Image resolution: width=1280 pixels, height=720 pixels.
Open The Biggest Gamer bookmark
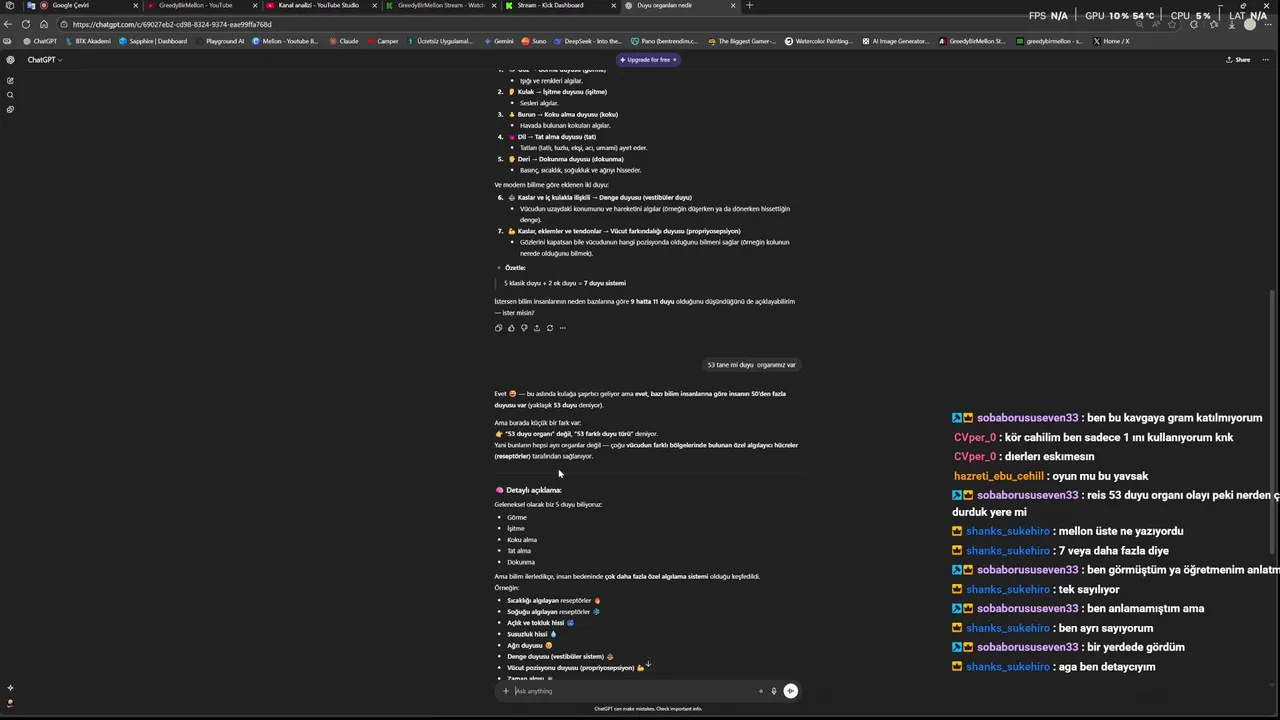coord(742,41)
